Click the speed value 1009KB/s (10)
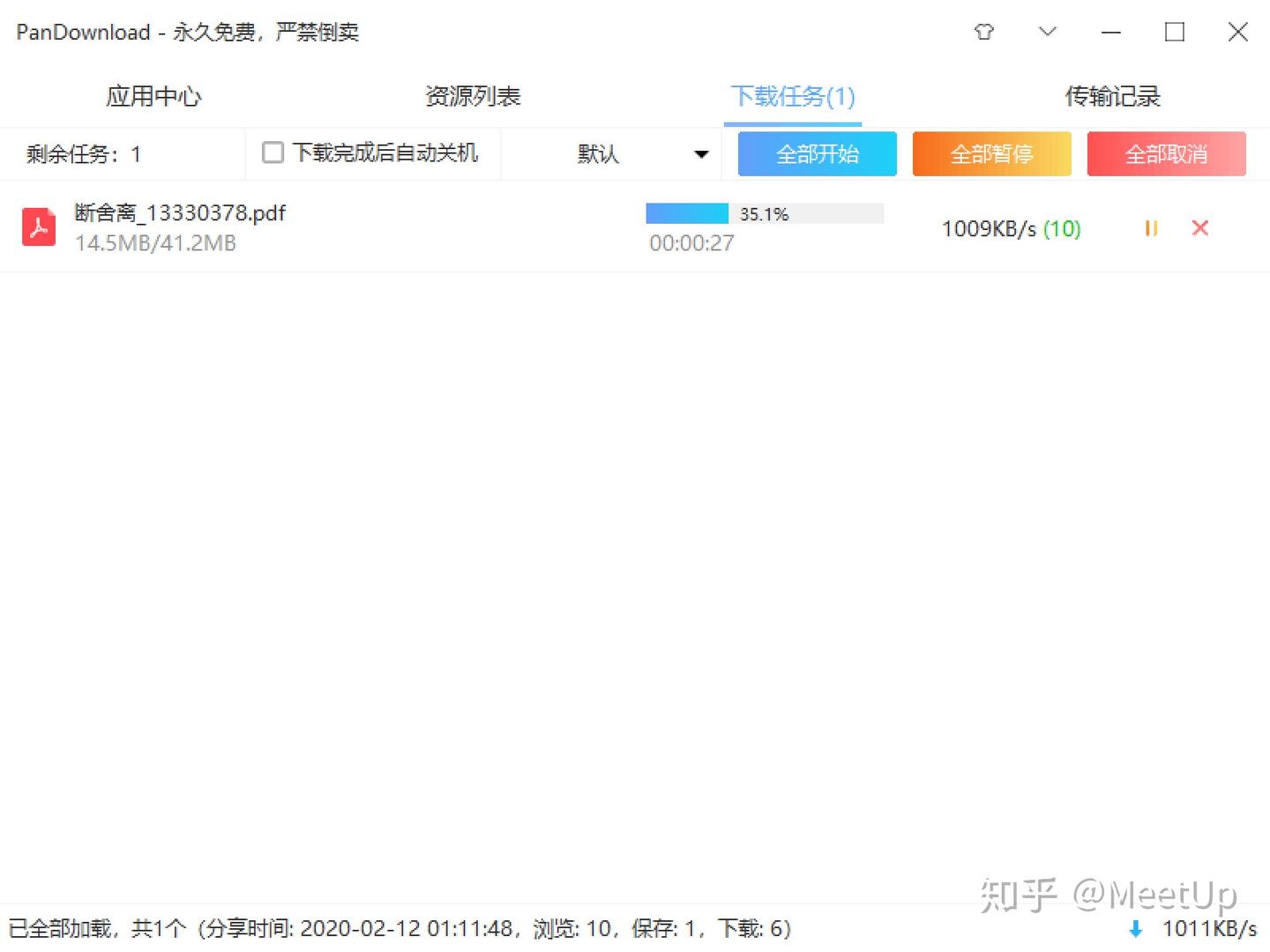This screenshot has height=952, width=1270. coord(1011,229)
